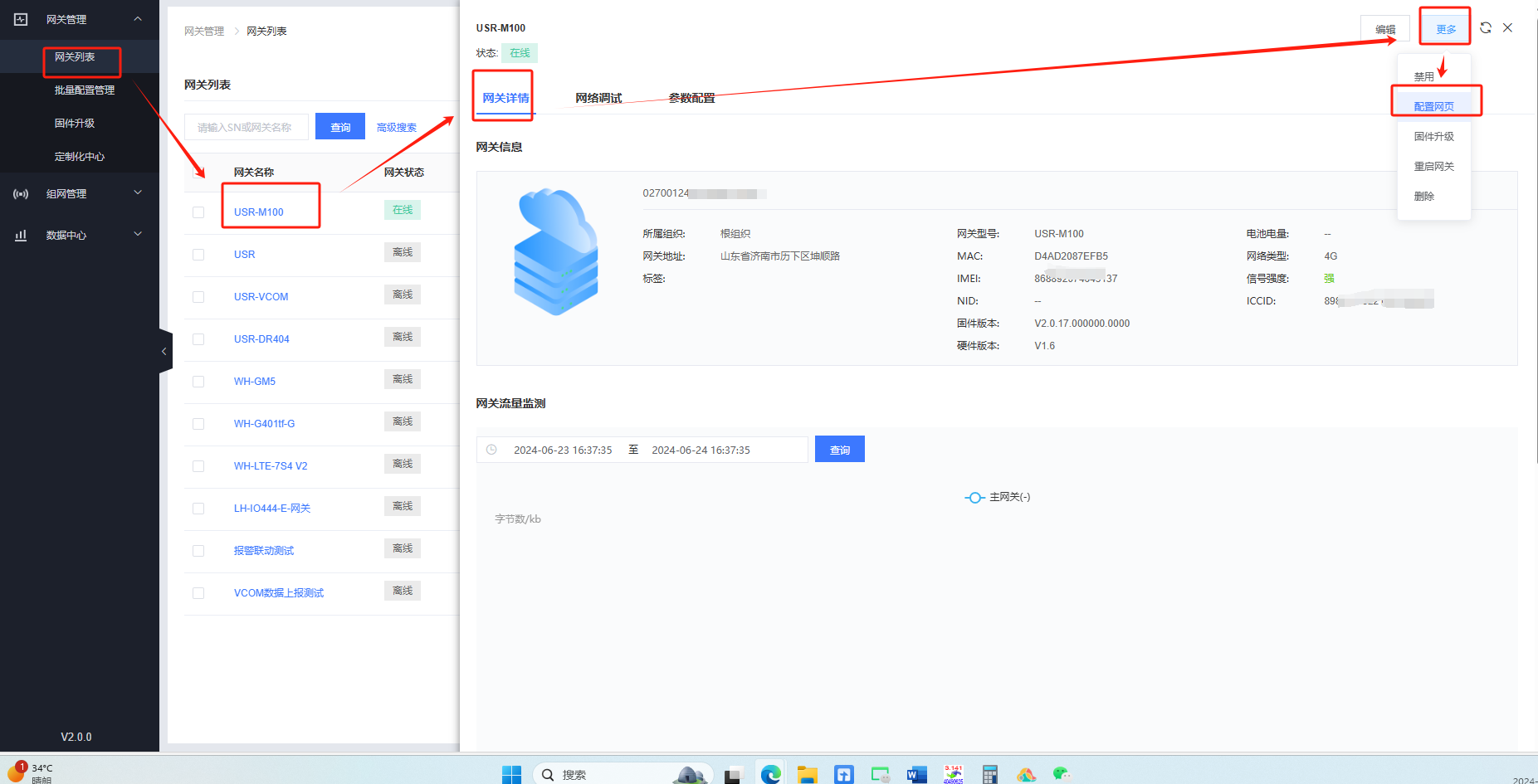The width and height of the screenshot is (1538, 784).
Task: Click the 编辑 button
Action: 1385,29
